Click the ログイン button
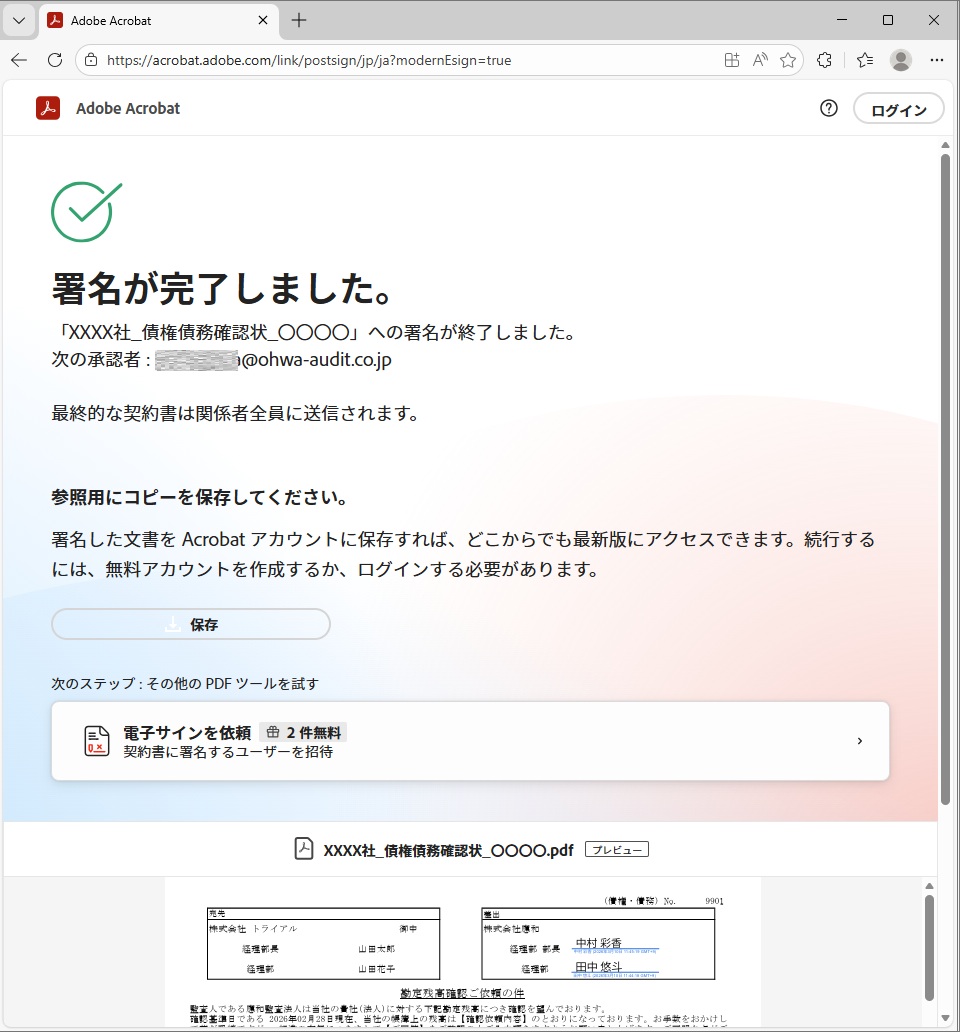This screenshot has height=1032, width=960. (898, 110)
